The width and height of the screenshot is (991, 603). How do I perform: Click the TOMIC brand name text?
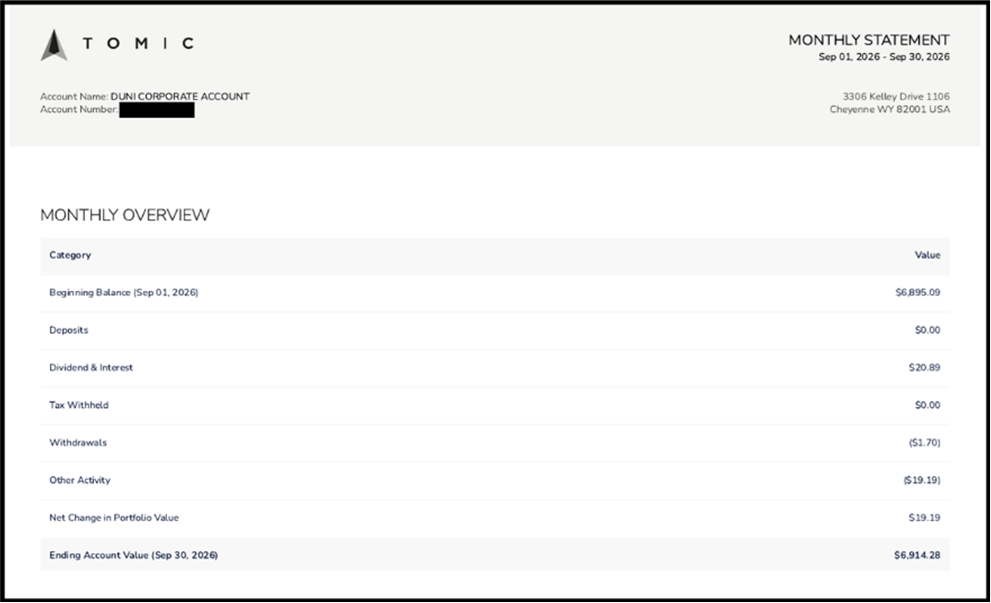138,43
